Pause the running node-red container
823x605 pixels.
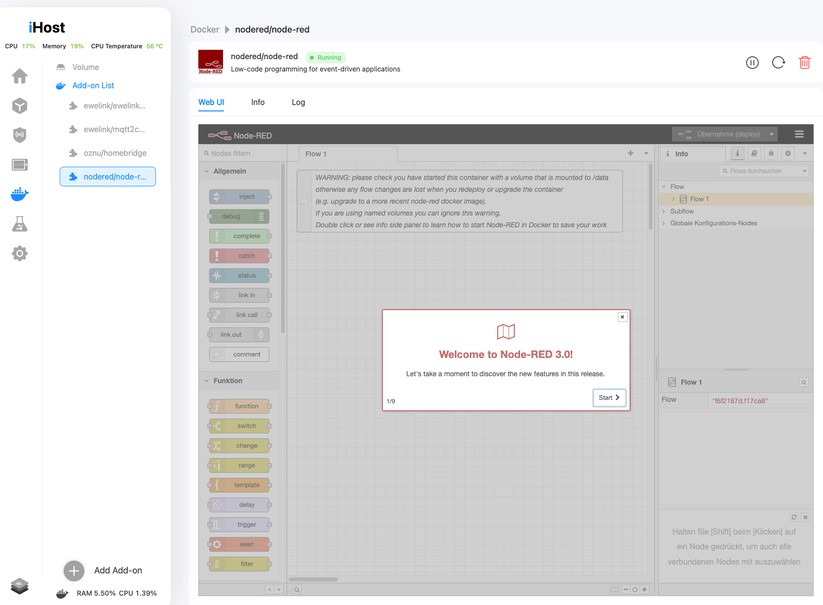click(x=752, y=62)
